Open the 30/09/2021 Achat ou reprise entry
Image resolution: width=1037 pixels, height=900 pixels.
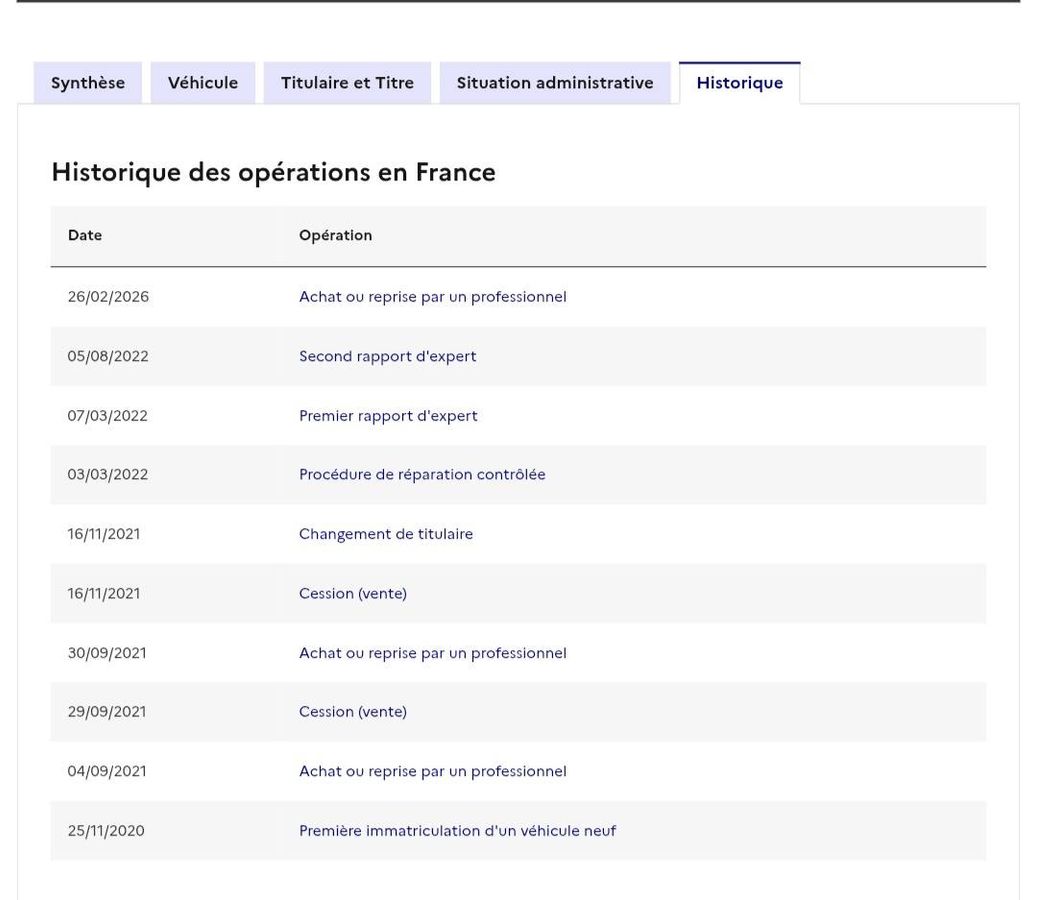(x=433, y=653)
